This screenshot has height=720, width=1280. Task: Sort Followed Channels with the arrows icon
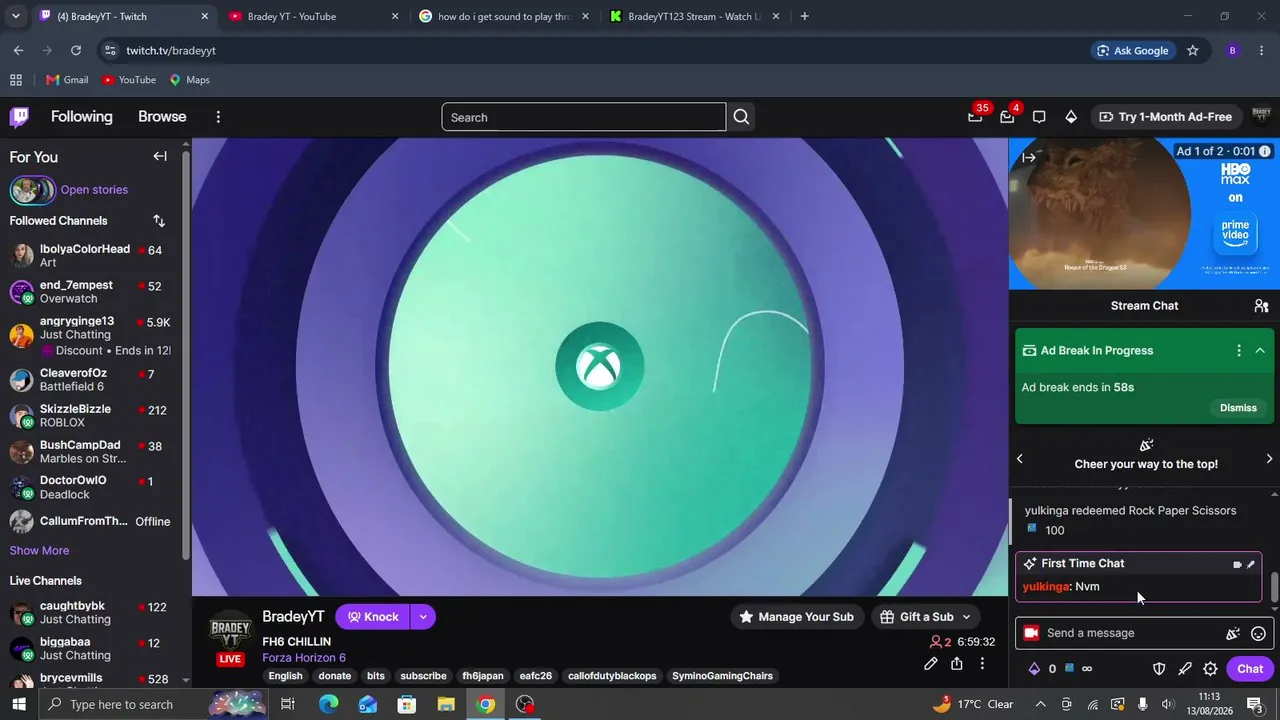(x=159, y=221)
